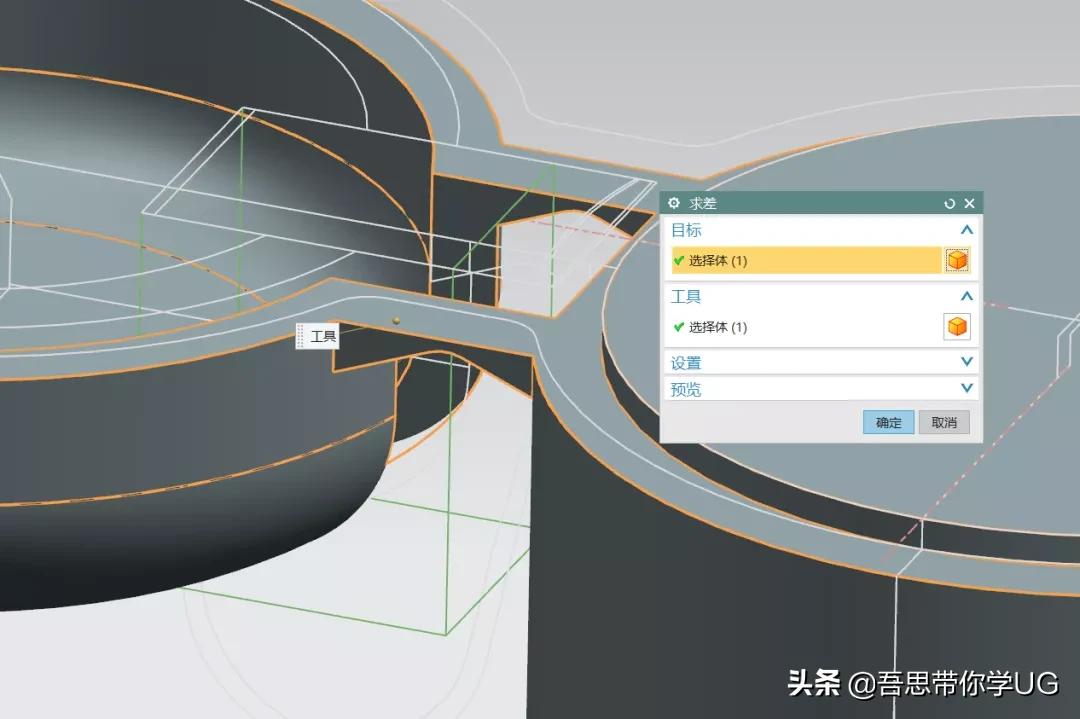Click the green checkmark beside 目标 选择体 (1)
This screenshot has width=1080, height=719.
(678, 259)
